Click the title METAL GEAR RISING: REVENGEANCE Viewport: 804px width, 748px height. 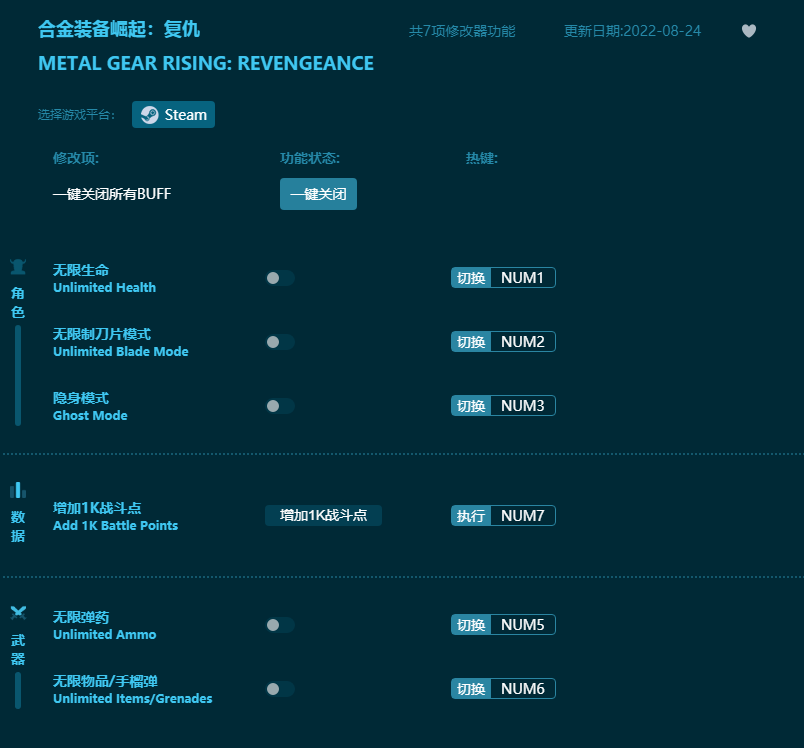206,63
